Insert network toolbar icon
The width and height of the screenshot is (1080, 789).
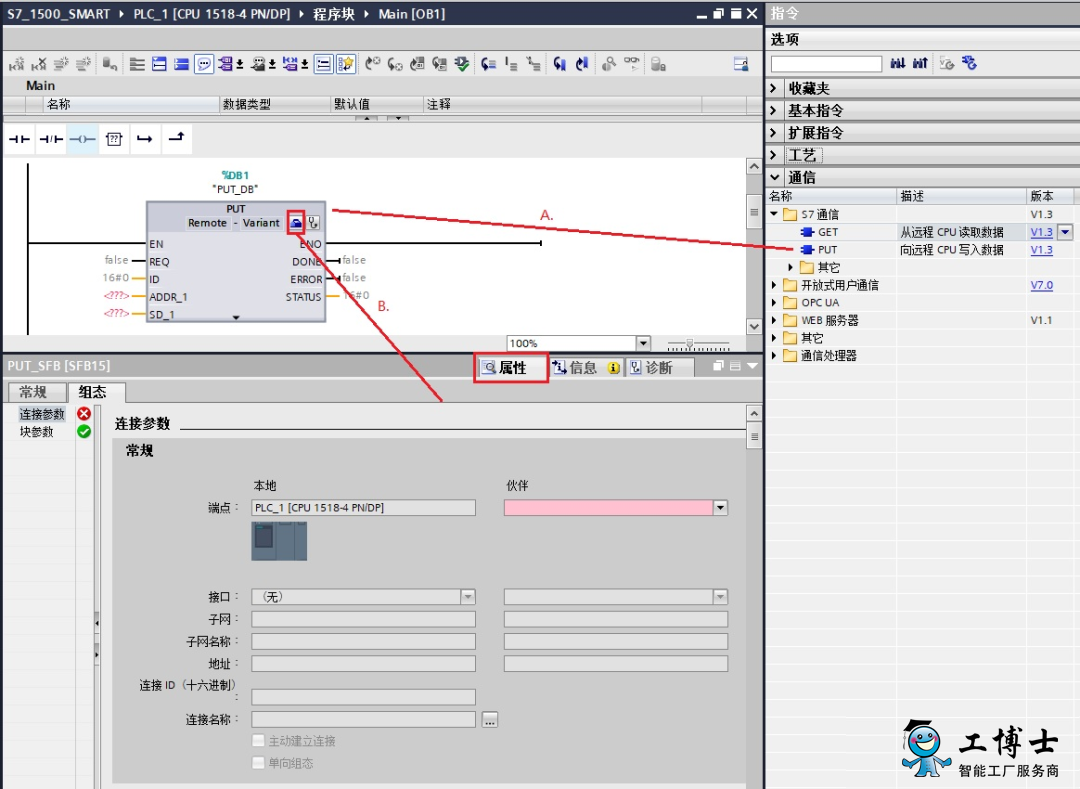[17, 64]
